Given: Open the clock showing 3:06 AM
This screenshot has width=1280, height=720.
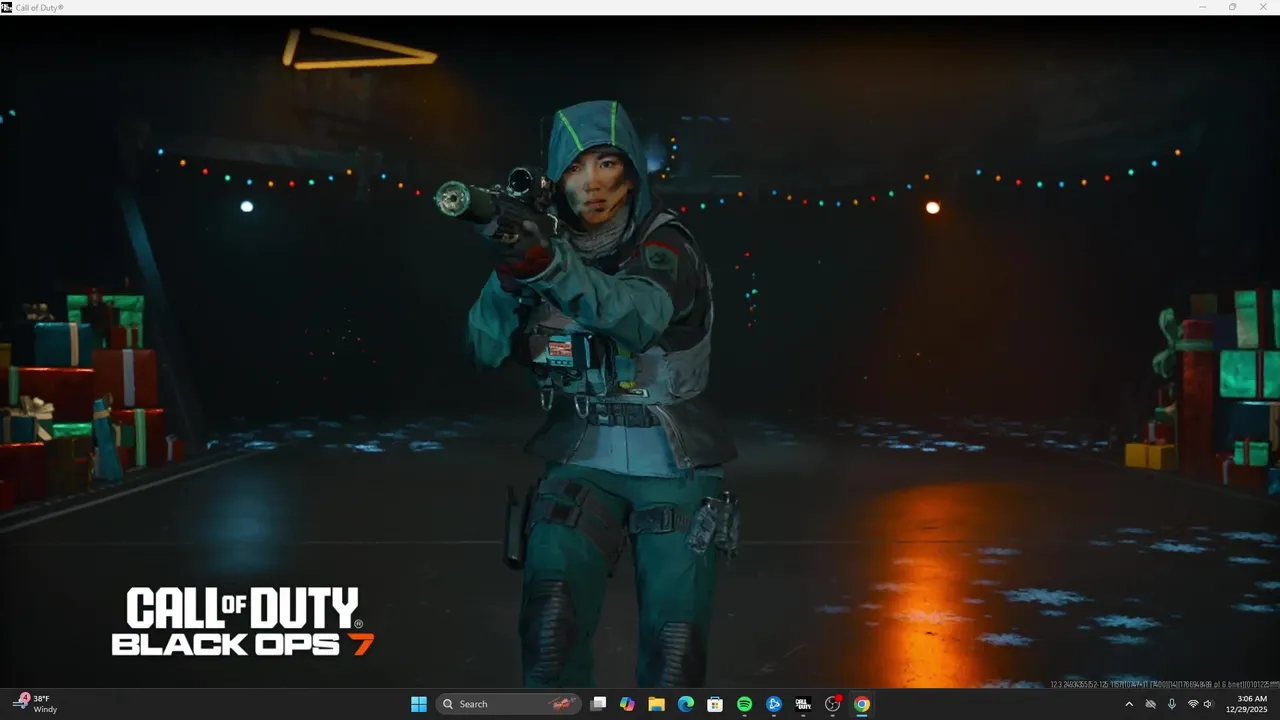Looking at the screenshot, I should (x=1247, y=704).
